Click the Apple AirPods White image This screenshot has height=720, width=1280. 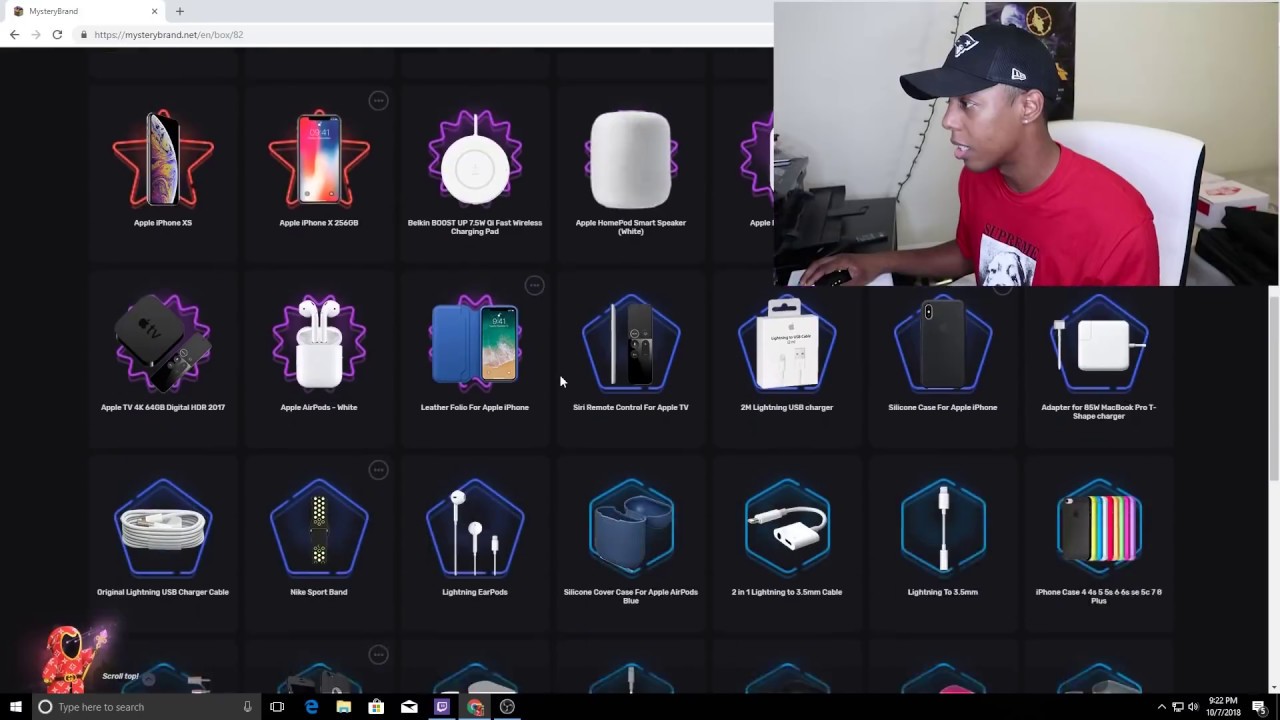[x=319, y=342]
